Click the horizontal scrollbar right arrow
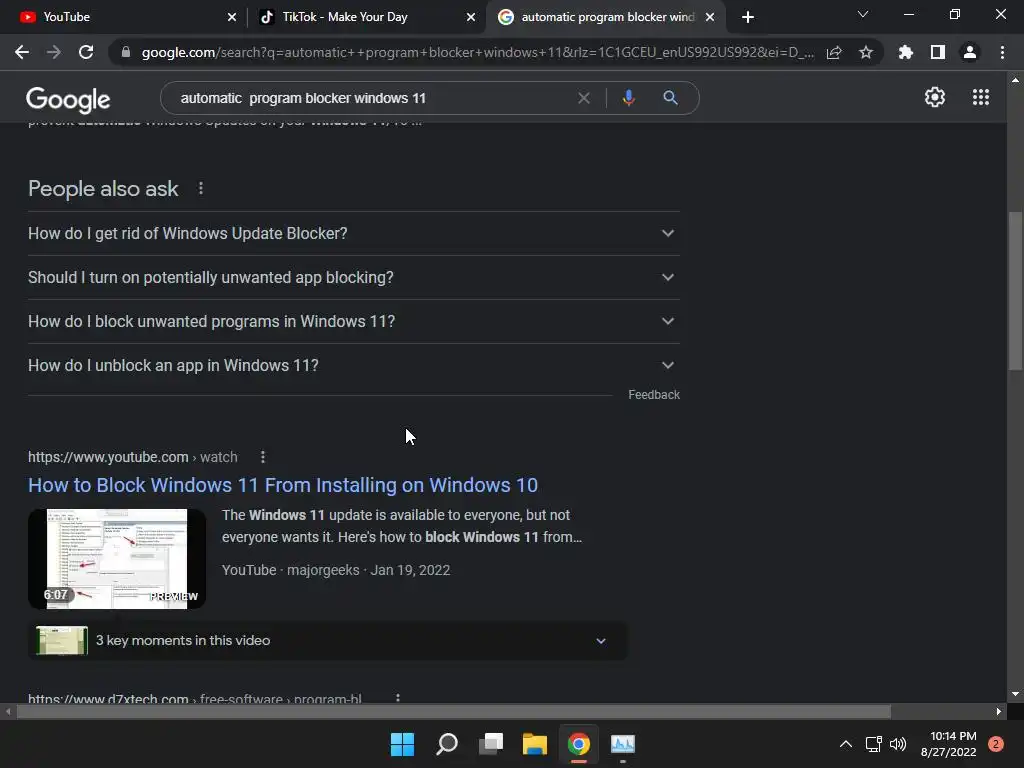Viewport: 1024px width, 768px height. [999, 712]
